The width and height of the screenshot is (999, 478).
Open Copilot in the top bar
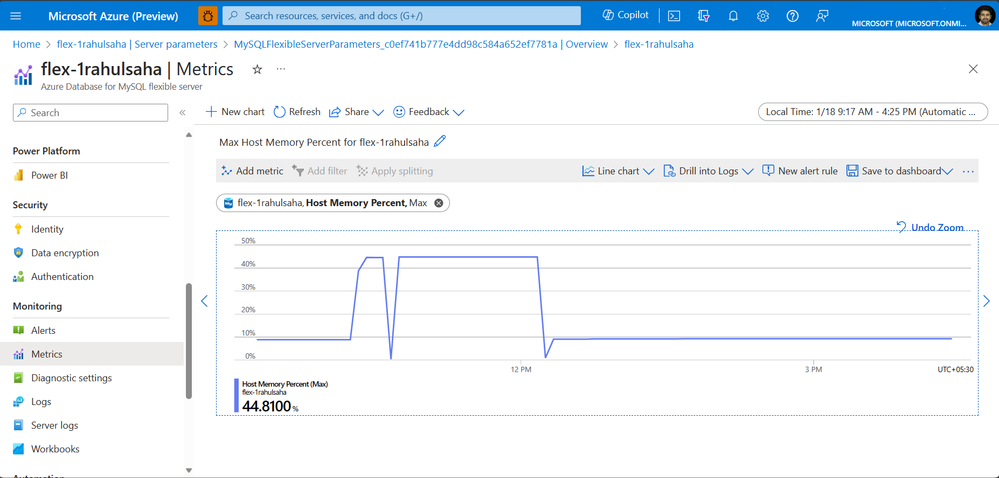(x=626, y=15)
